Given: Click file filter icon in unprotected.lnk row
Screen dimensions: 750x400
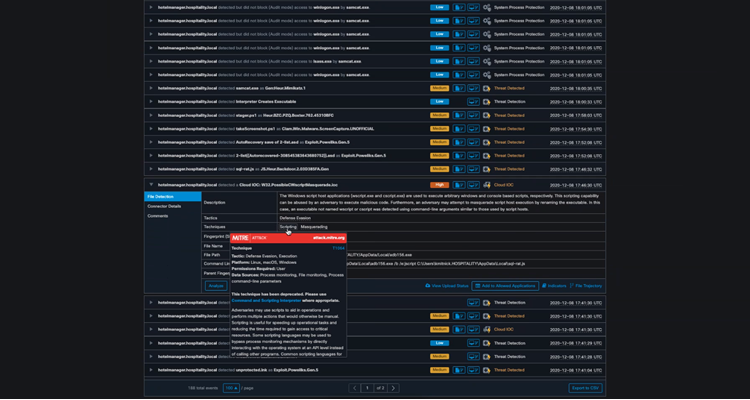Looking at the screenshot, I should pyautogui.click(x=459, y=370).
